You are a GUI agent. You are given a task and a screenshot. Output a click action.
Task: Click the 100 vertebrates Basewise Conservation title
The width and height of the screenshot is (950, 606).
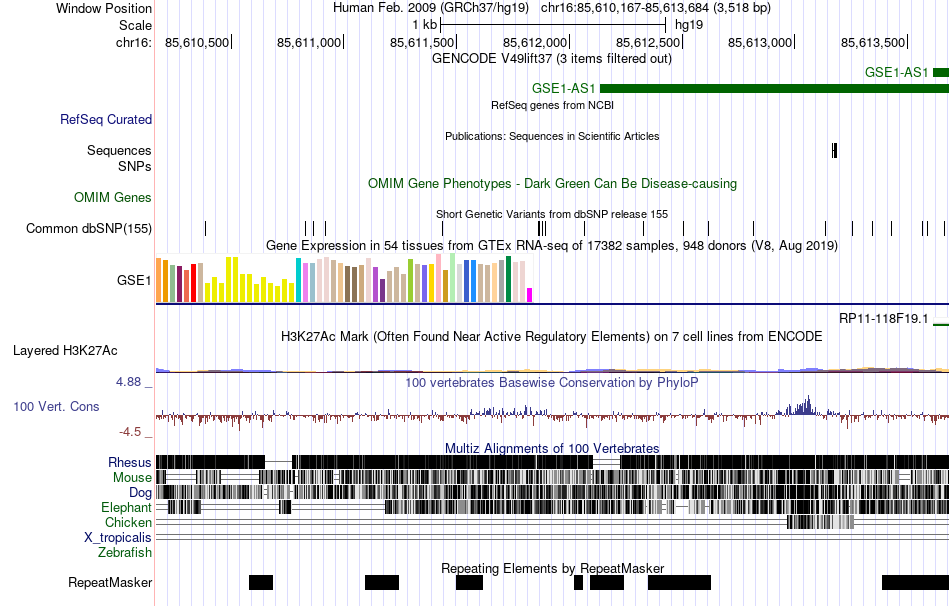click(552, 382)
